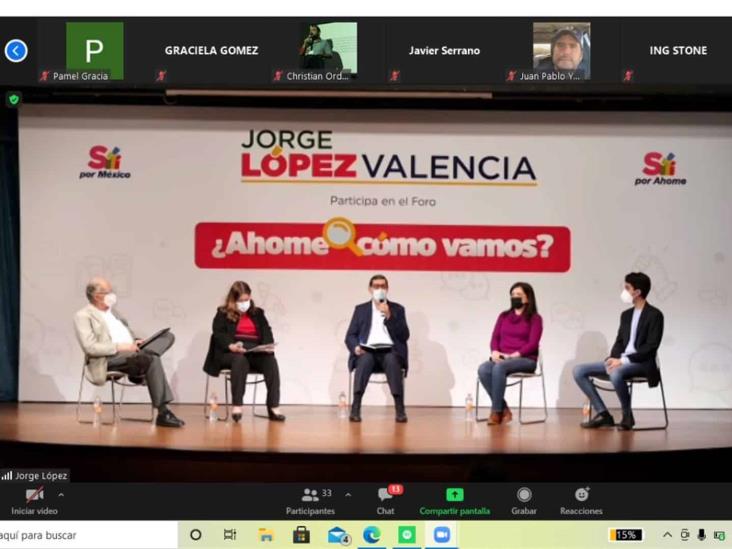This screenshot has height=549, width=732.
Task: Start recording with Grabar
Action: 524,501
